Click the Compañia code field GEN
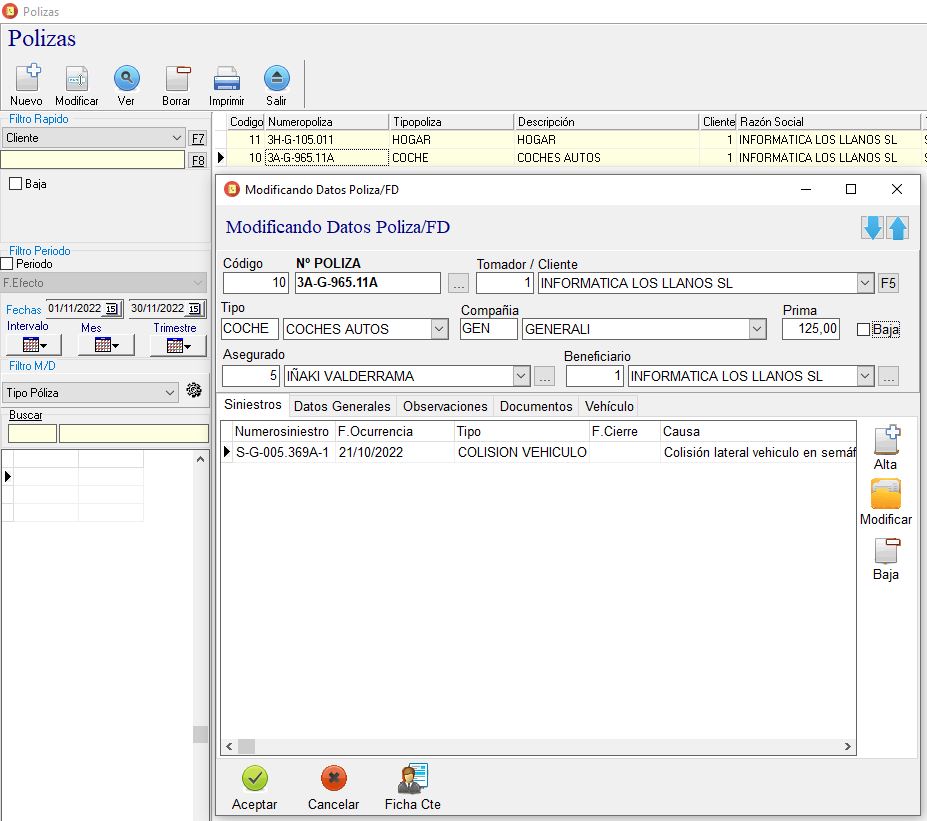Screen dimensions: 927x821 (x=489, y=329)
